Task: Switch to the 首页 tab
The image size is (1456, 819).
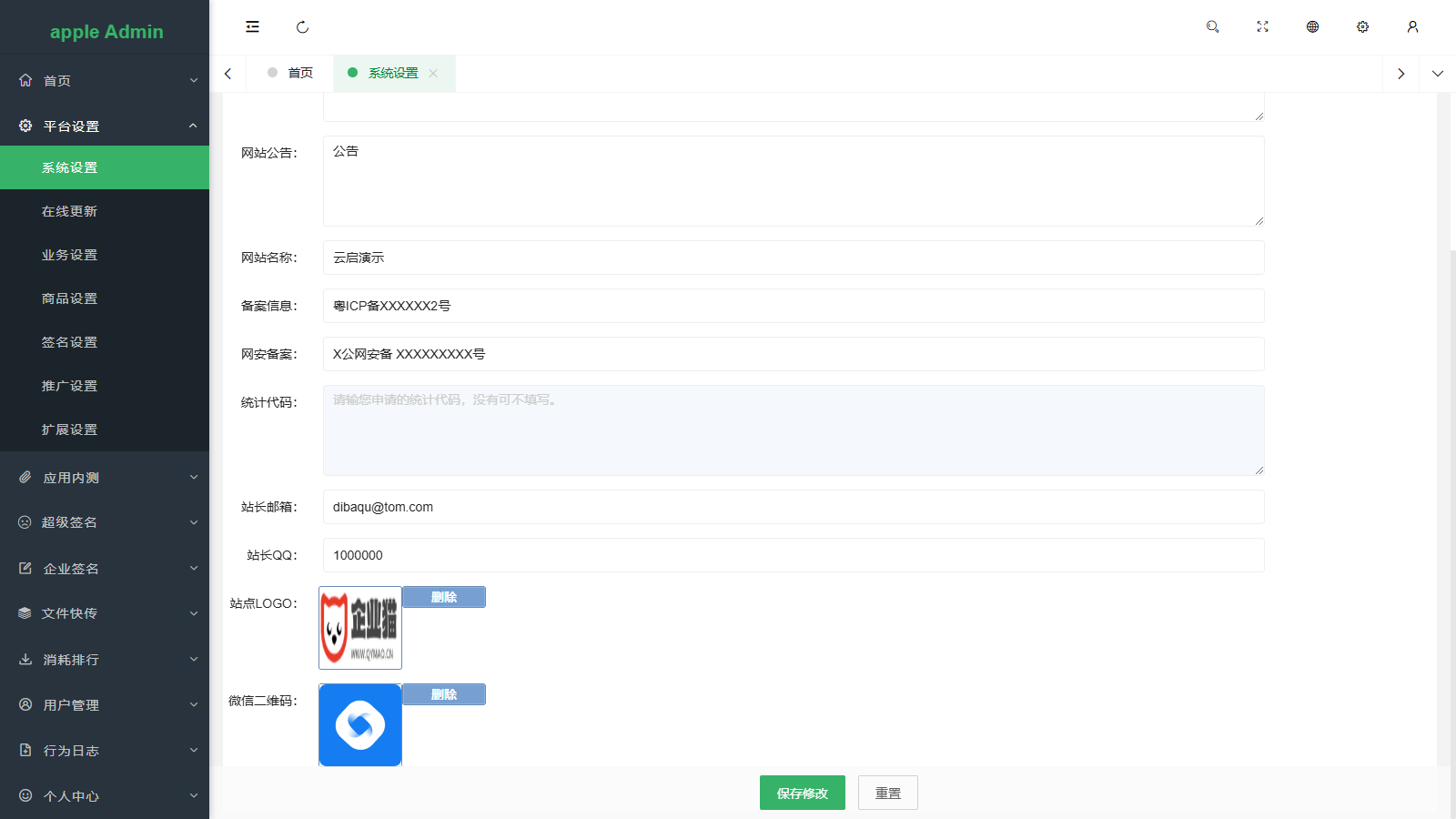Action: pos(299,73)
